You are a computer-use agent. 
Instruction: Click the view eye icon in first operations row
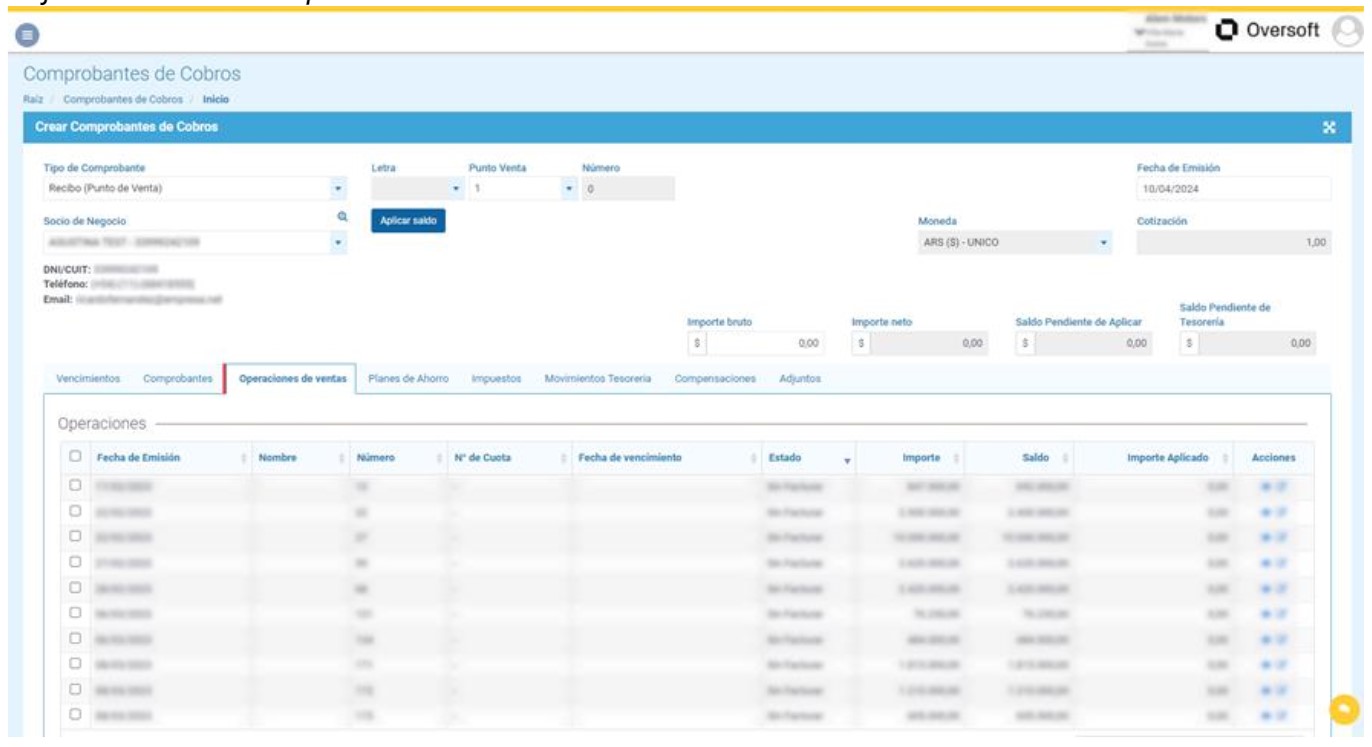[x=1267, y=485]
